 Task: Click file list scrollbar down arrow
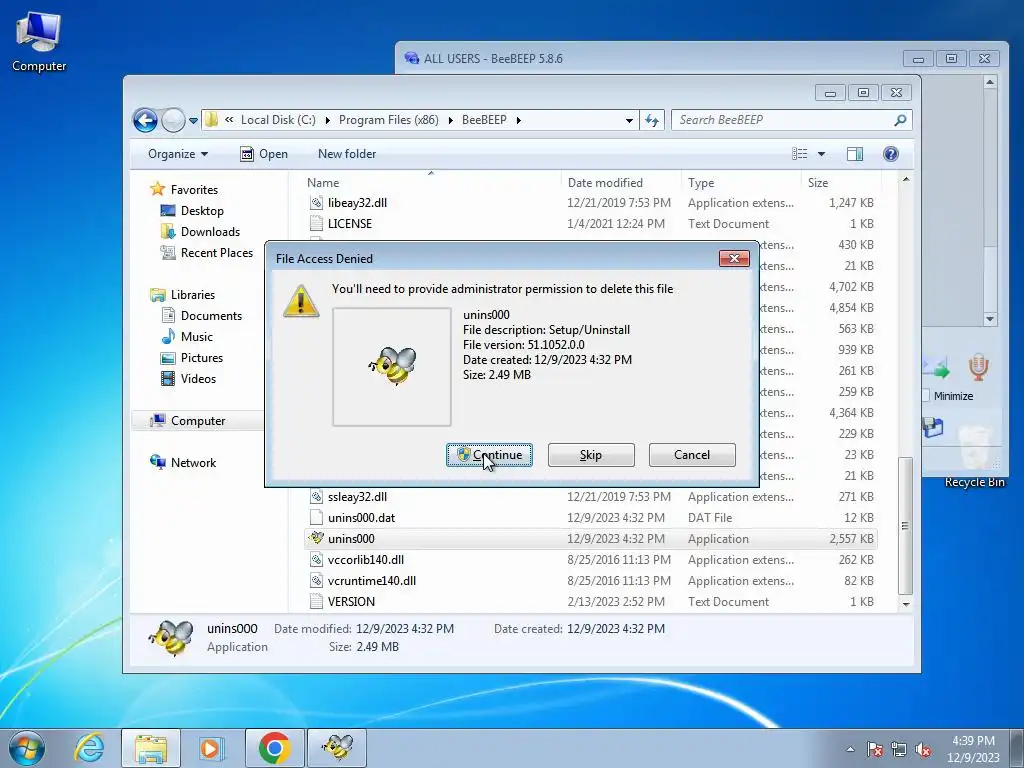point(906,604)
